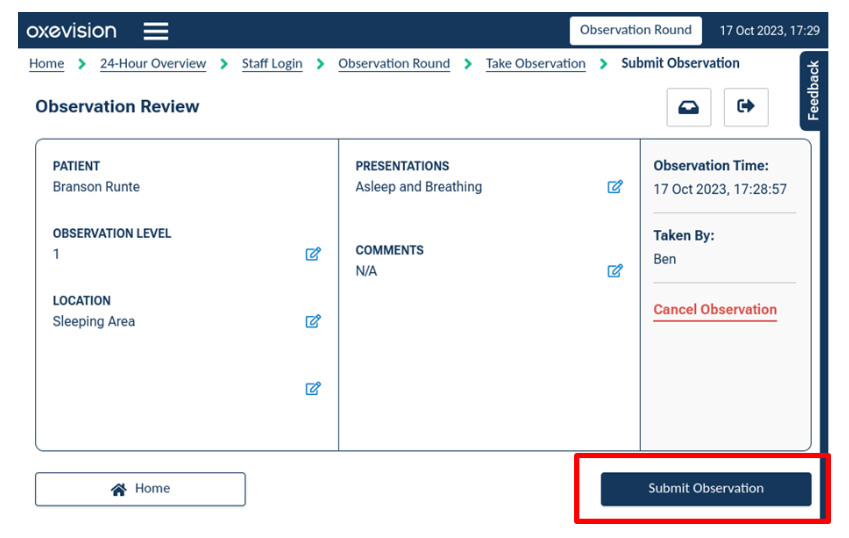The image size is (849, 538).
Task: Click the observation time 17 Oct 2023, 17:28:57
Action: pos(720,189)
